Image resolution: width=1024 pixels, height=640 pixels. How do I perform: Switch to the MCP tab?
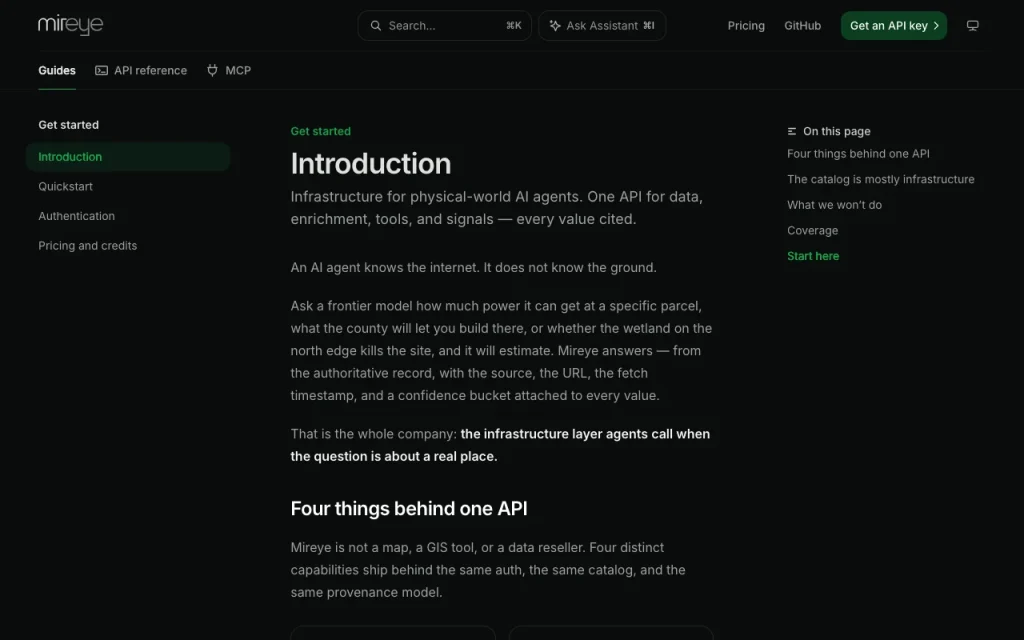point(229,71)
